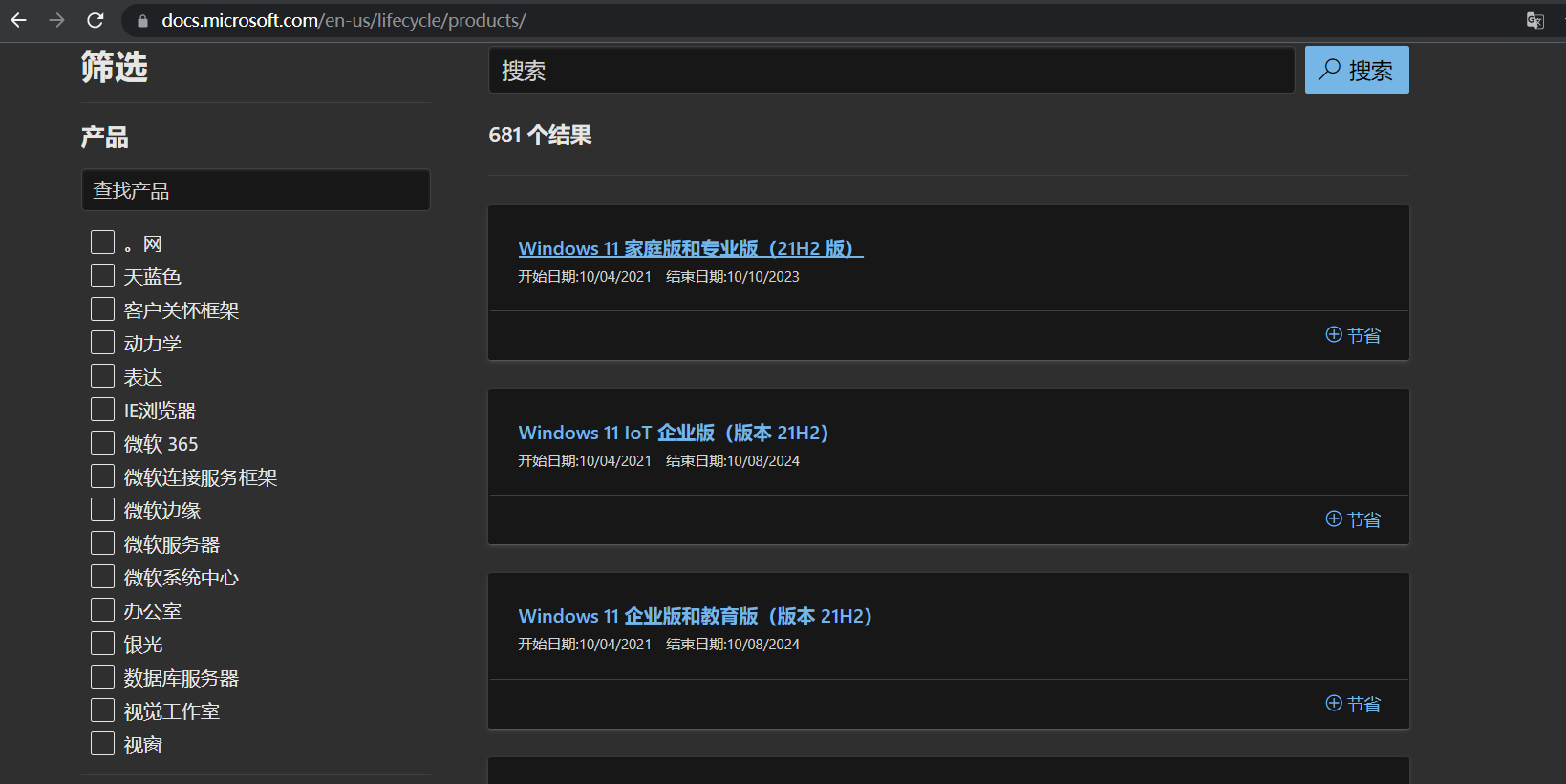The width and height of the screenshot is (1566, 784).
Task: Click the 结束日期:10/10/2023 end date text
Action: point(733,277)
